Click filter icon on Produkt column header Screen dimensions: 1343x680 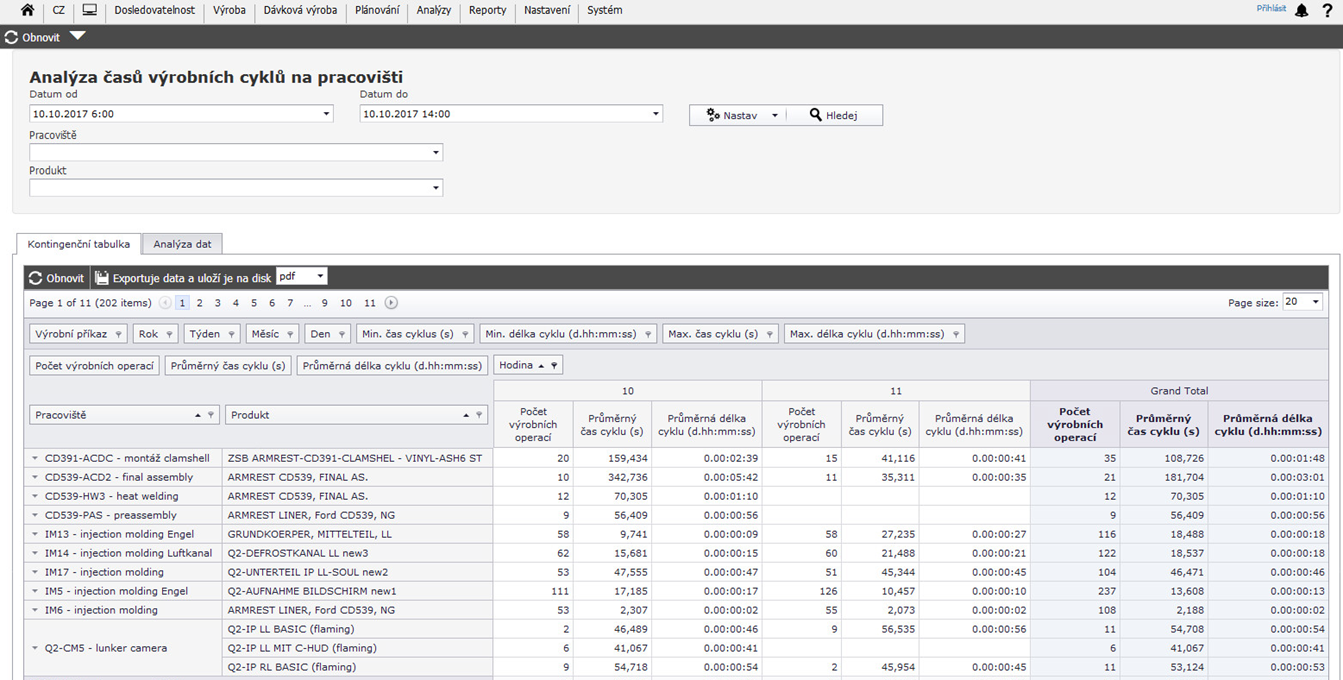[479, 415]
